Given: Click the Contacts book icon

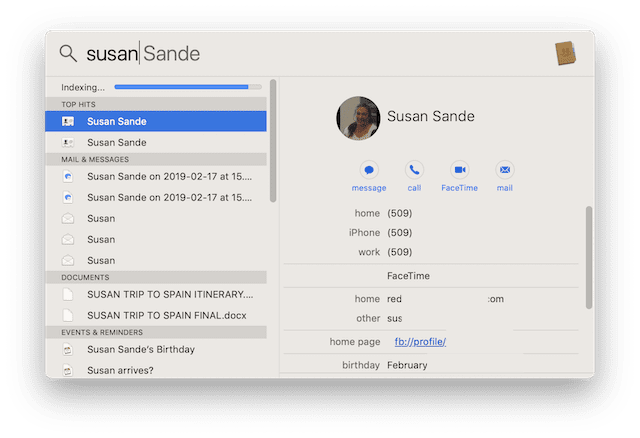Looking at the screenshot, I should 566,54.
